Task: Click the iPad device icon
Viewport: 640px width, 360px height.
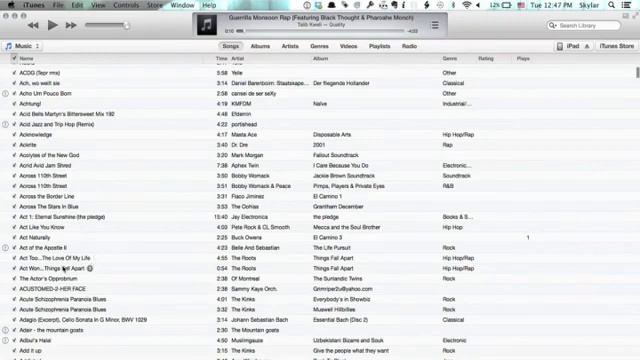Action: [x=560, y=46]
